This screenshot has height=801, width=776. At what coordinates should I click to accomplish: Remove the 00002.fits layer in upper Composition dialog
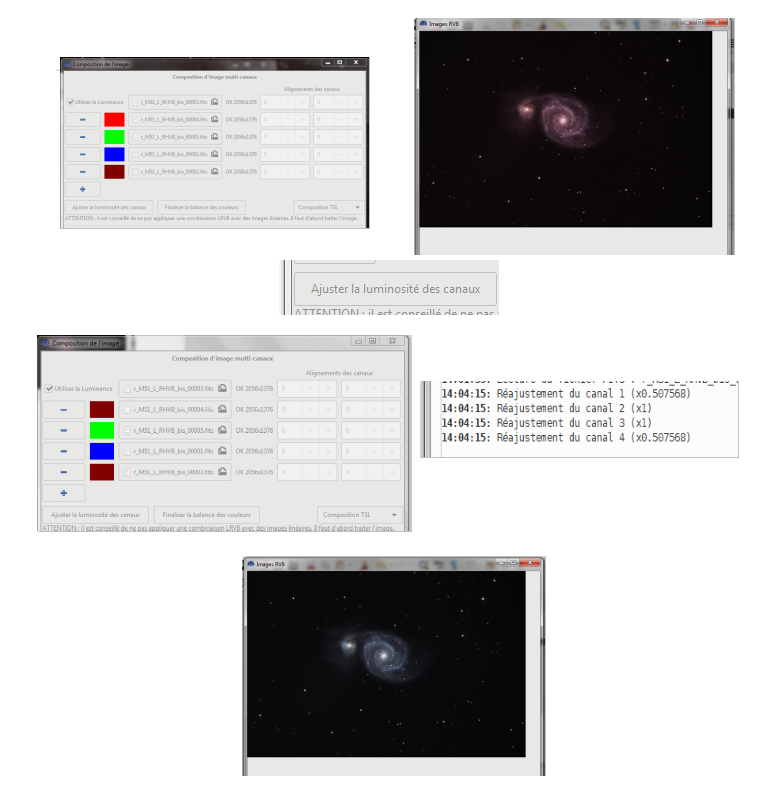(83, 172)
